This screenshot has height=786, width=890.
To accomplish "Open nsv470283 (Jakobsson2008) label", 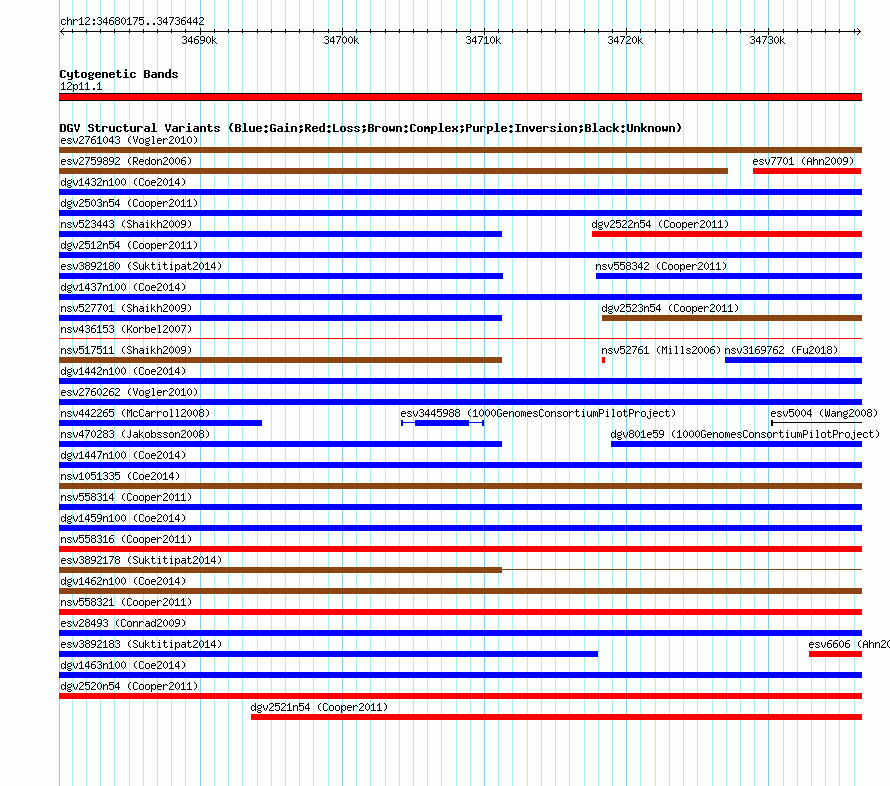I will pyautogui.click(x=135, y=434).
